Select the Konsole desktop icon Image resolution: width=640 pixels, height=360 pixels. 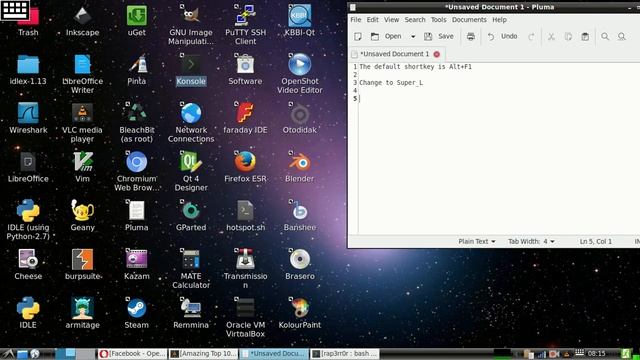(x=191, y=70)
